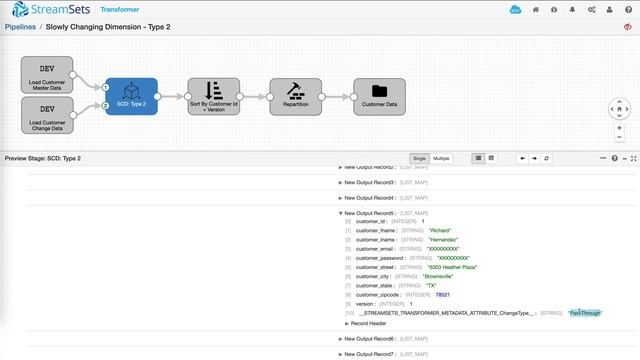
Task: Click customer_state value "TX"
Action: tap(431, 286)
